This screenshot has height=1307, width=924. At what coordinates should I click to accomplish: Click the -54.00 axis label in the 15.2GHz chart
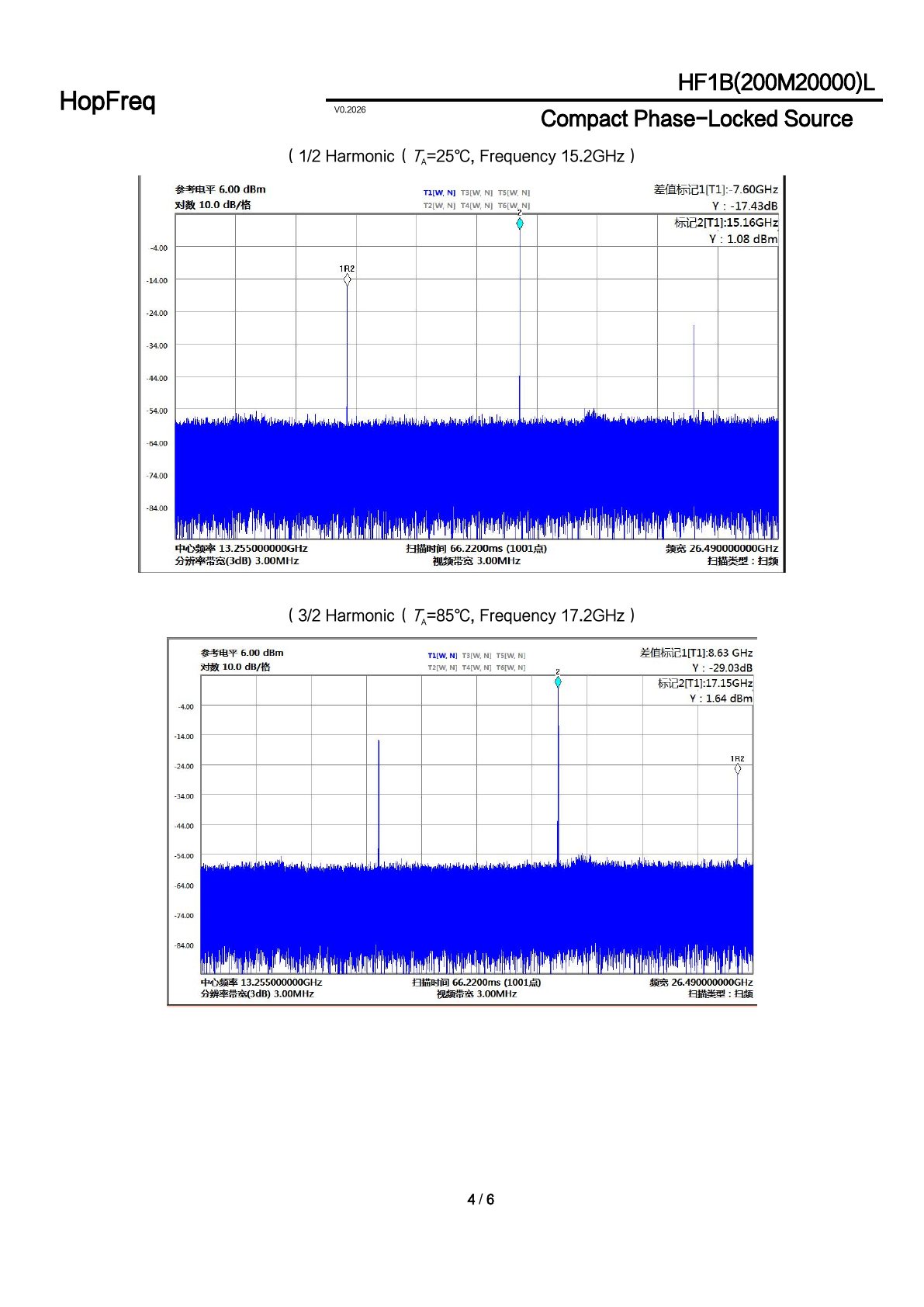point(157,411)
